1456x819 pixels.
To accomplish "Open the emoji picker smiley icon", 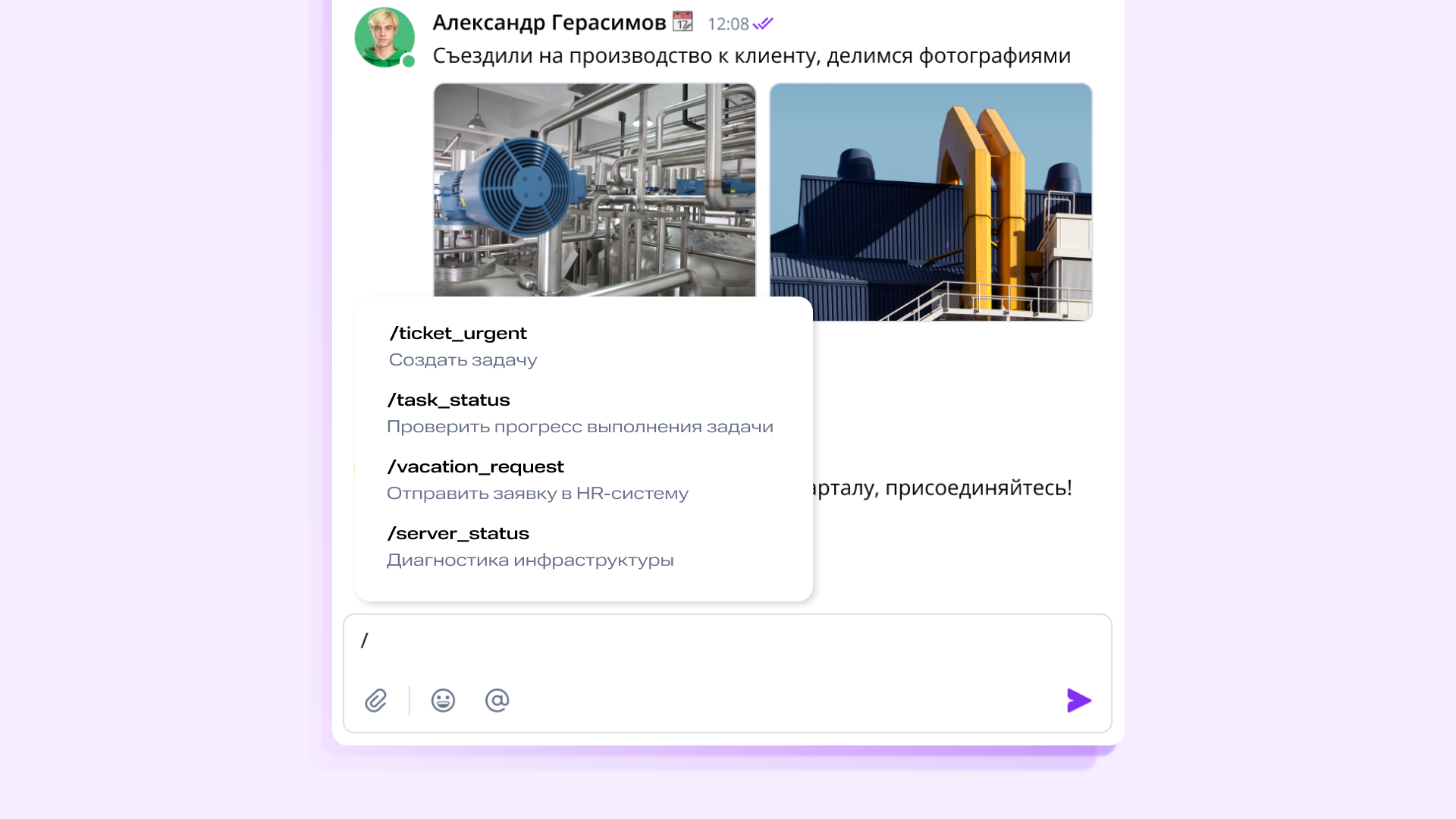I will pyautogui.click(x=443, y=700).
